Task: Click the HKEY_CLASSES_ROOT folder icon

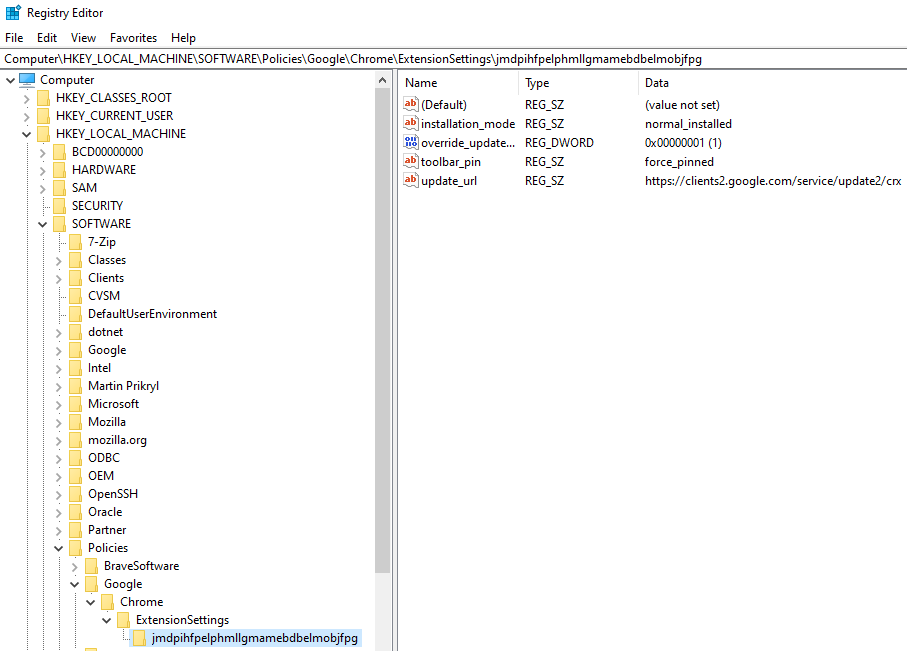Action: point(43,98)
